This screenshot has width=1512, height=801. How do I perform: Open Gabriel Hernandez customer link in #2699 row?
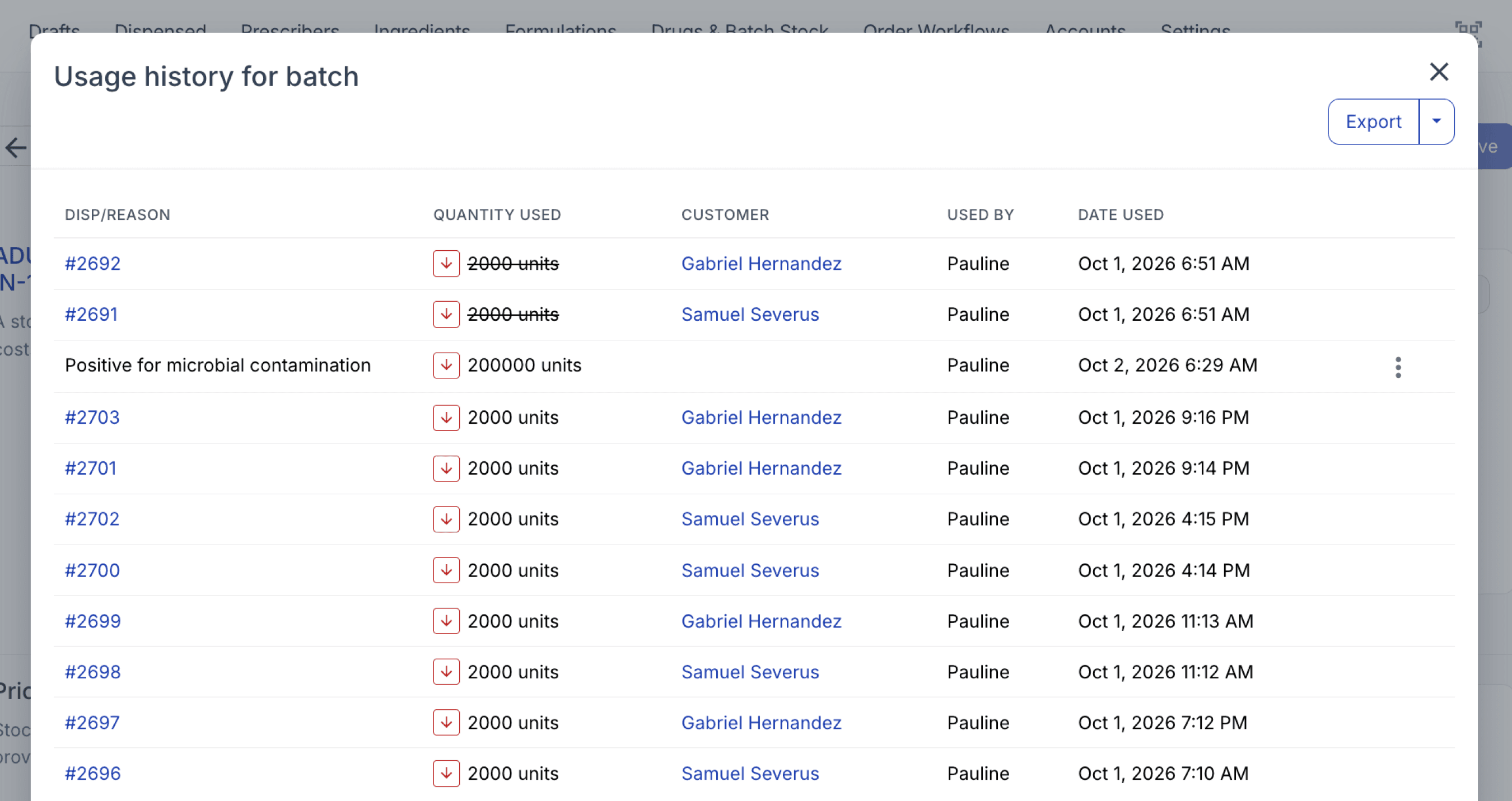click(x=761, y=621)
